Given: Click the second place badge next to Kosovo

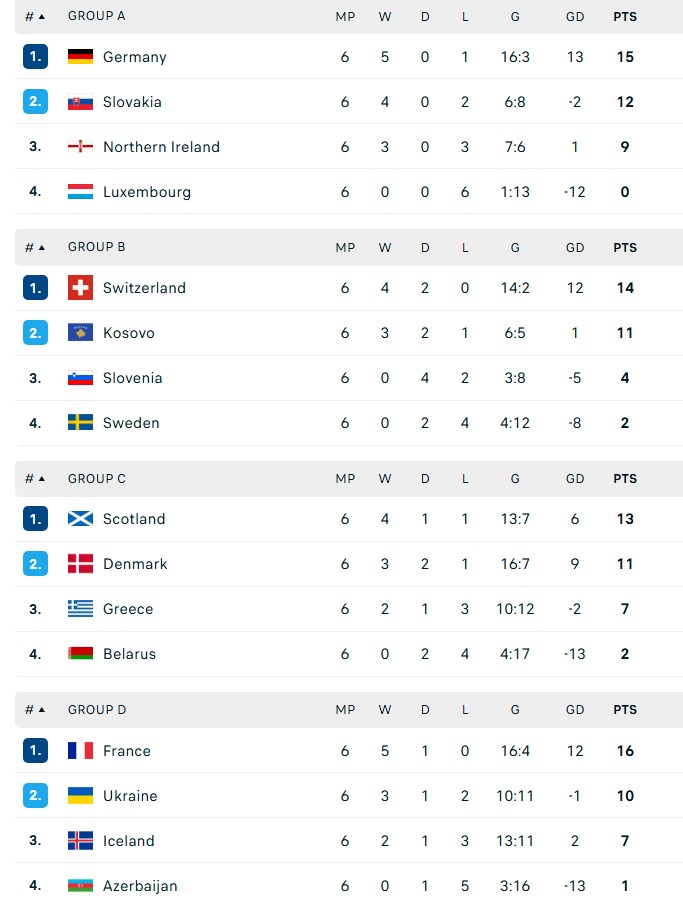Looking at the screenshot, I should 35,333.
